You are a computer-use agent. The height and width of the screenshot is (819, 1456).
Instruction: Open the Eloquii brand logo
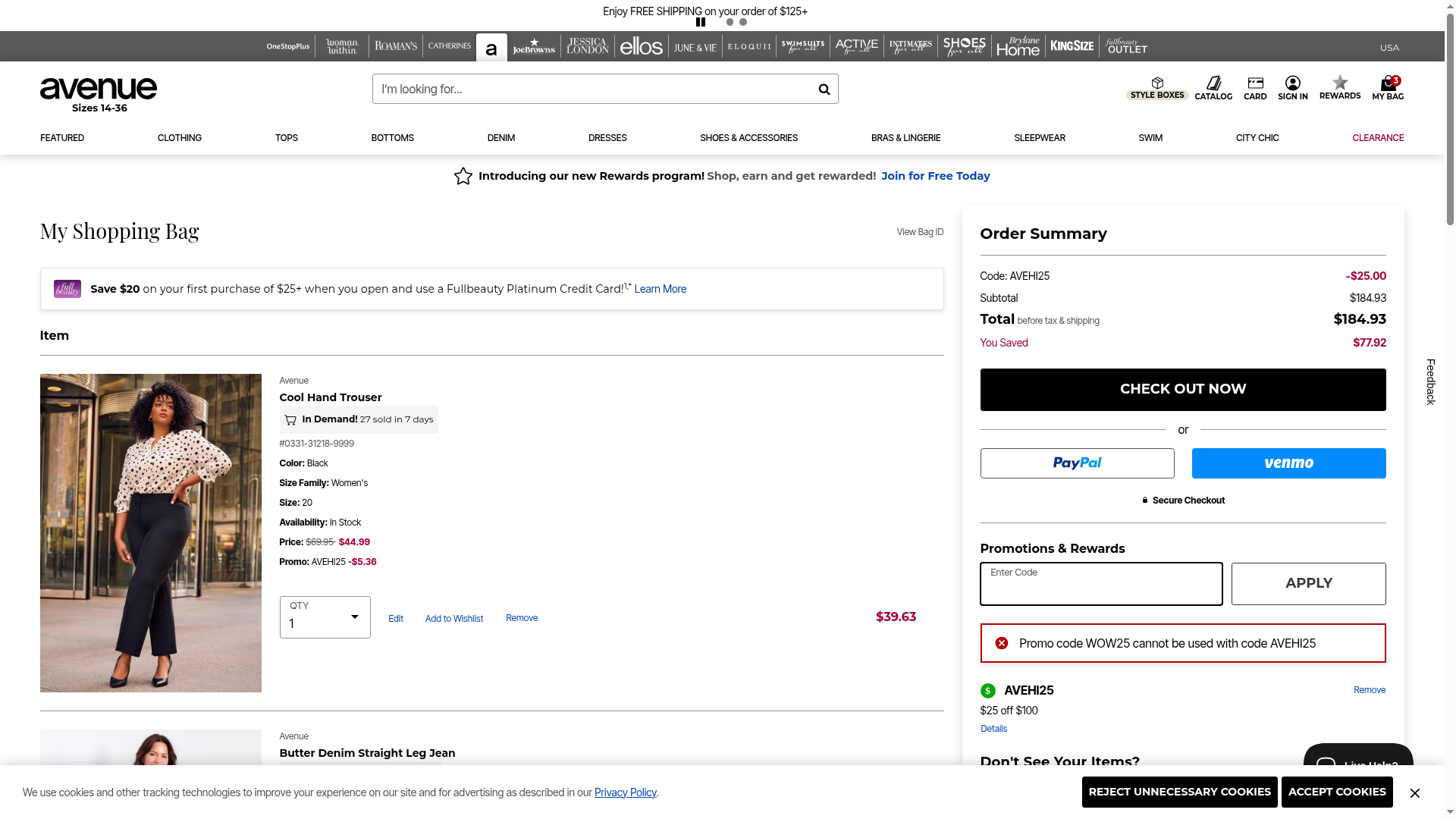(749, 46)
